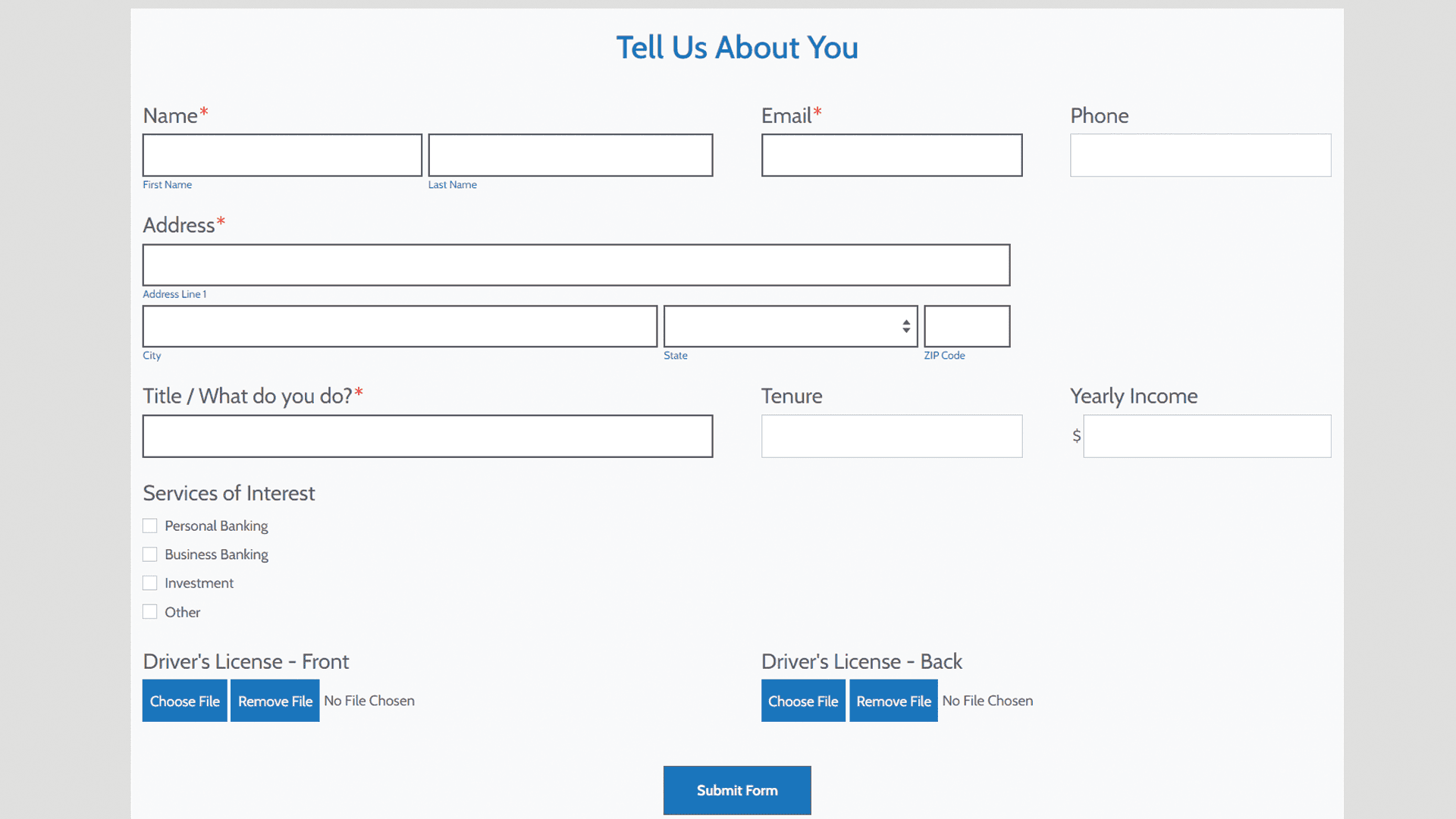Viewport: 1456px width, 819px height.
Task: Click the Submit Form button
Action: click(x=736, y=789)
